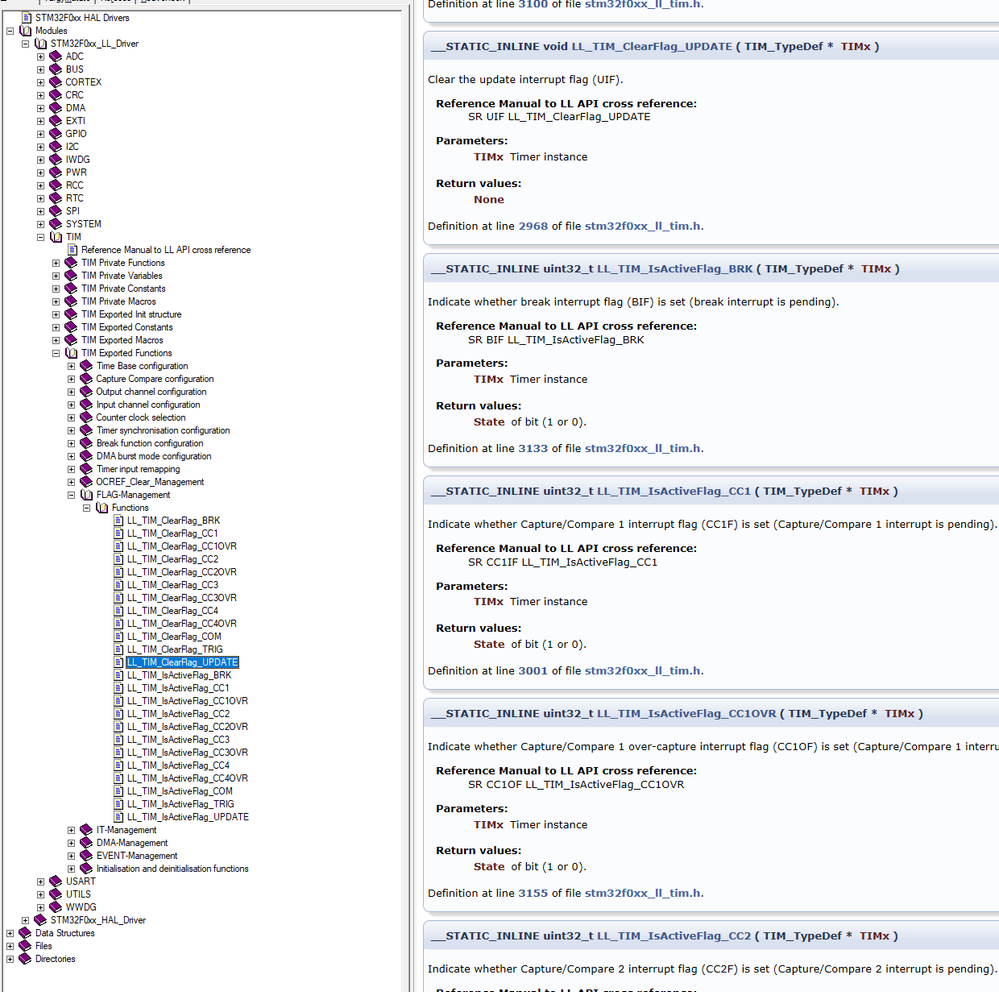
Task: Expand the RCC module node
Action: (40, 185)
